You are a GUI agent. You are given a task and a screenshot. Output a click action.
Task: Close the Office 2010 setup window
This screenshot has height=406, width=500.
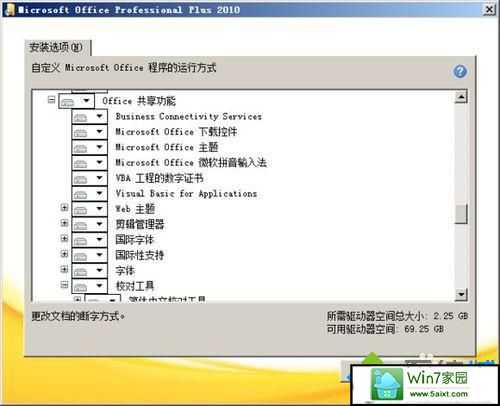[489, 9]
